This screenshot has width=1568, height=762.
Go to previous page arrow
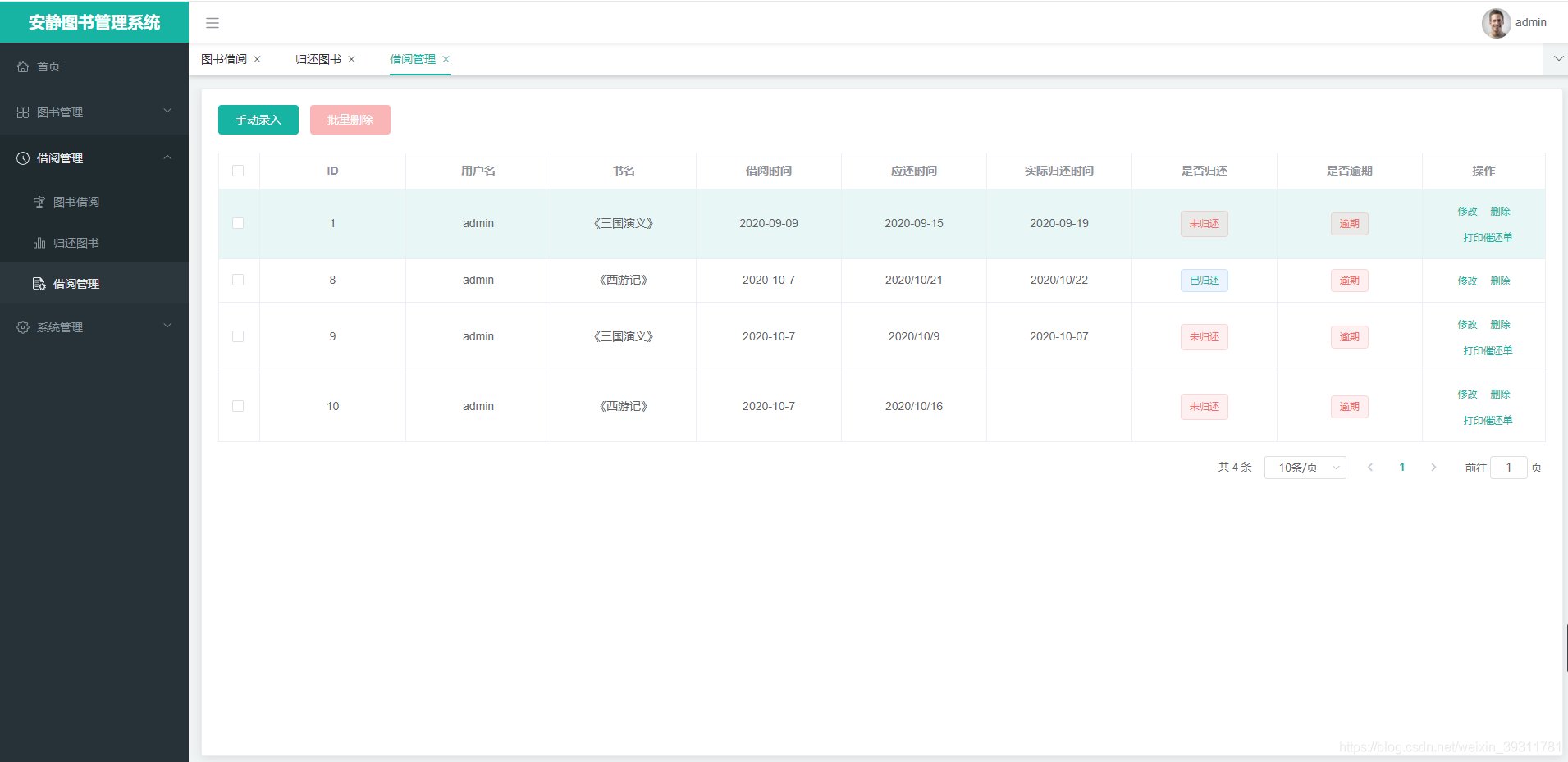[1370, 468]
